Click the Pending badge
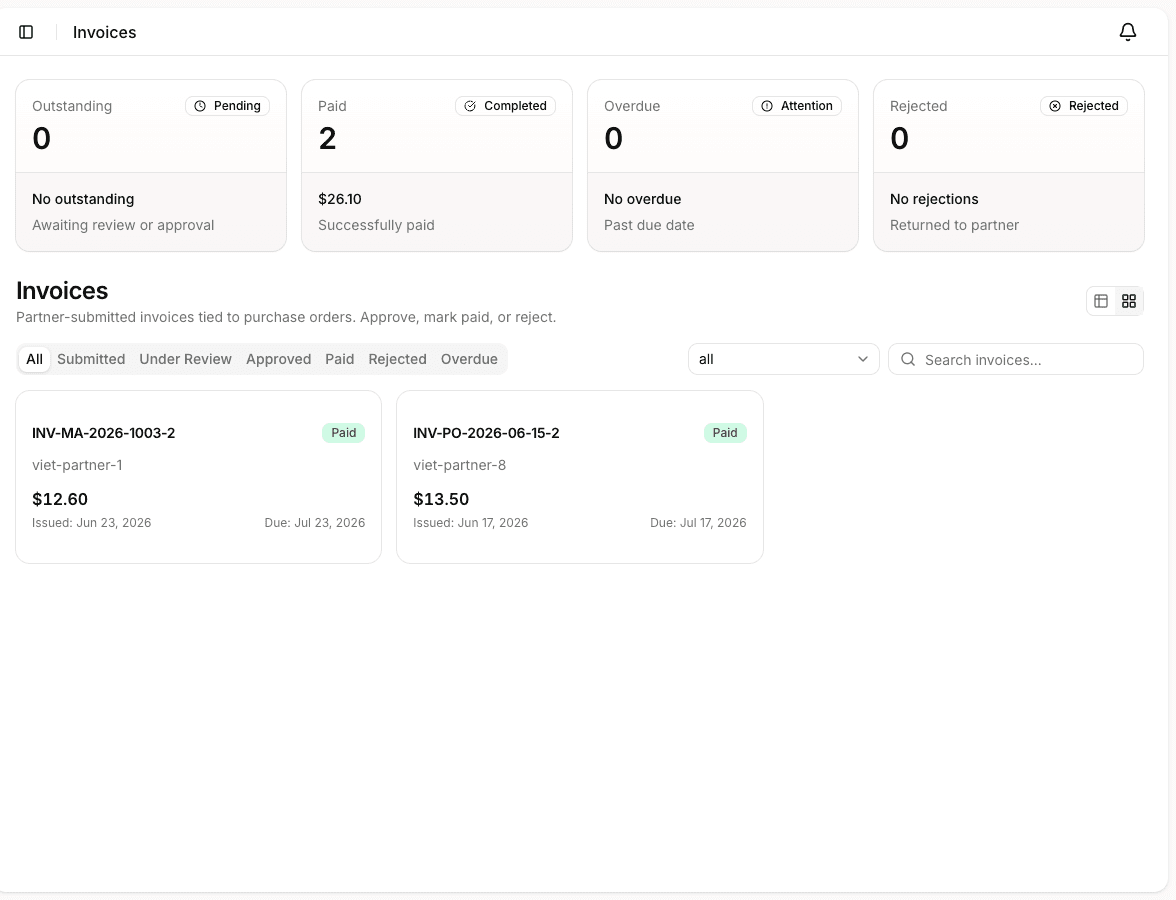This screenshot has width=1176, height=900. (x=227, y=106)
